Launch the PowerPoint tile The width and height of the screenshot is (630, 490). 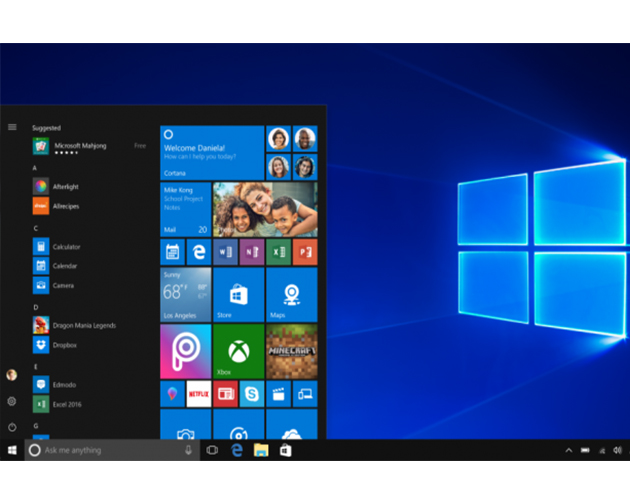tap(305, 252)
